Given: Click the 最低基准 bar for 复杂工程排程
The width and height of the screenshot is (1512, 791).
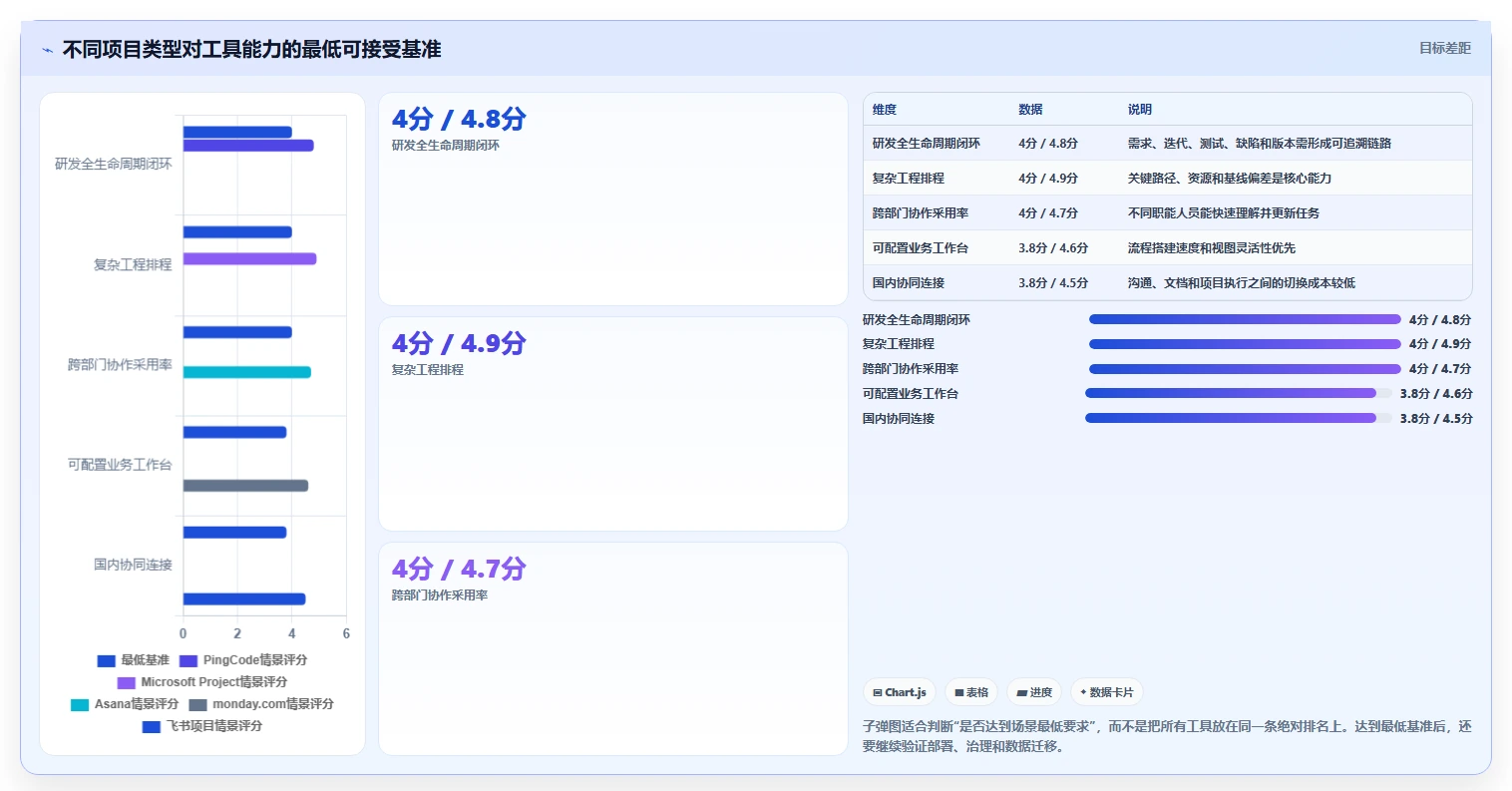Looking at the screenshot, I should tap(237, 232).
